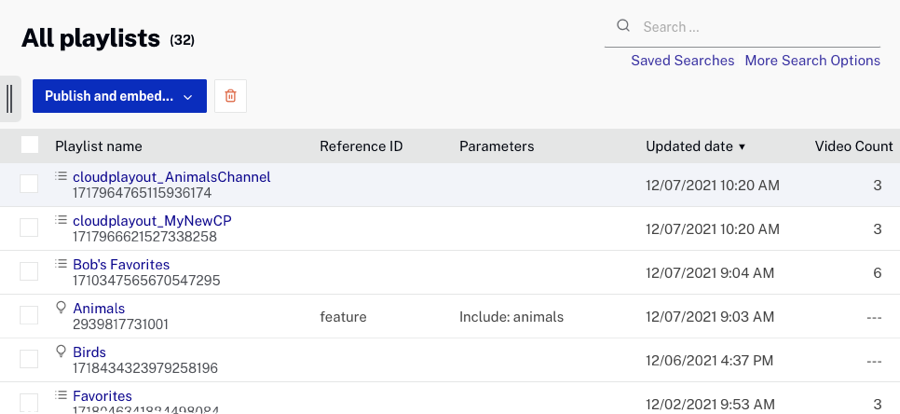Screen dimensions: 900x414
Task: Select the cloudplayout_AnimalsChannel row checkbox
Action: pyautogui.click(x=29, y=184)
